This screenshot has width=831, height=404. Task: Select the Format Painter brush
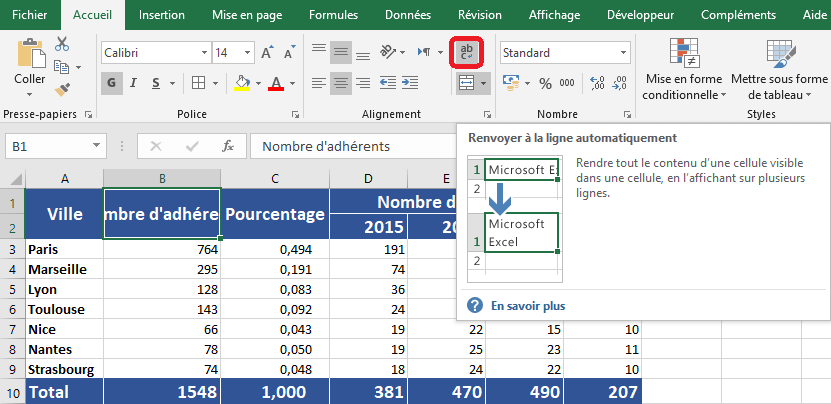tap(62, 90)
